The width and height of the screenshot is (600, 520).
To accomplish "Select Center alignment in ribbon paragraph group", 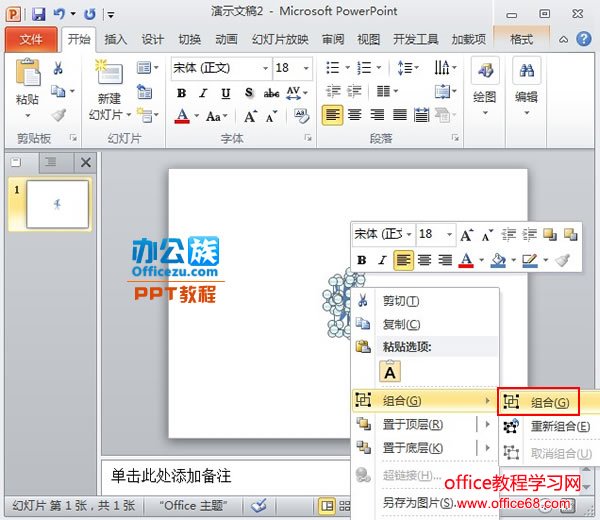I will click(355, 115).
